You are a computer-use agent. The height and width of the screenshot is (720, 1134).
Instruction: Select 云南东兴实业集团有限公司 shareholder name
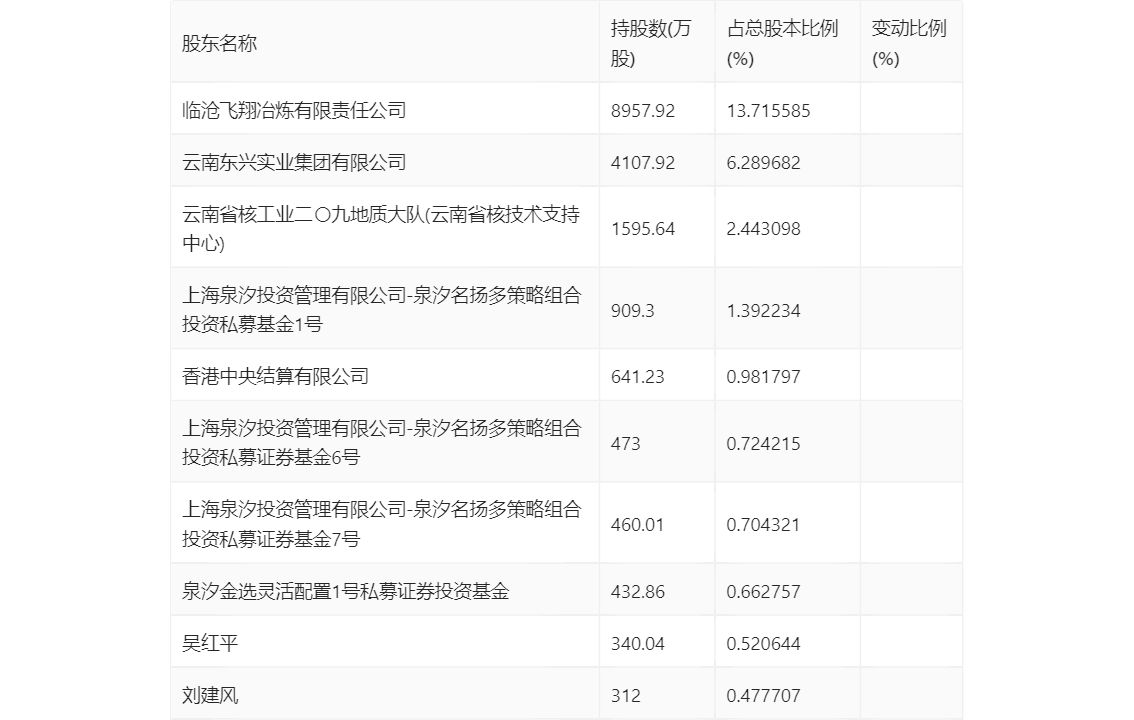pyautogui.click(x=294, y=162)
